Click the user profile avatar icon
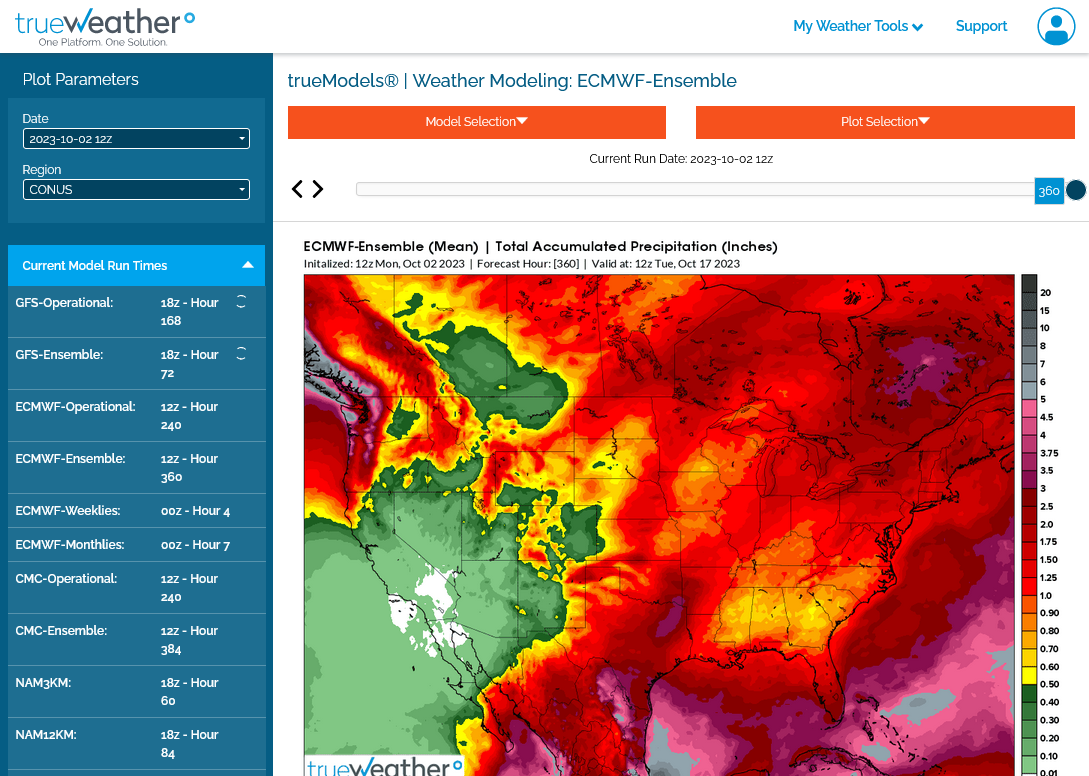The image size is (1089, 776). (x=1056, y=26)
